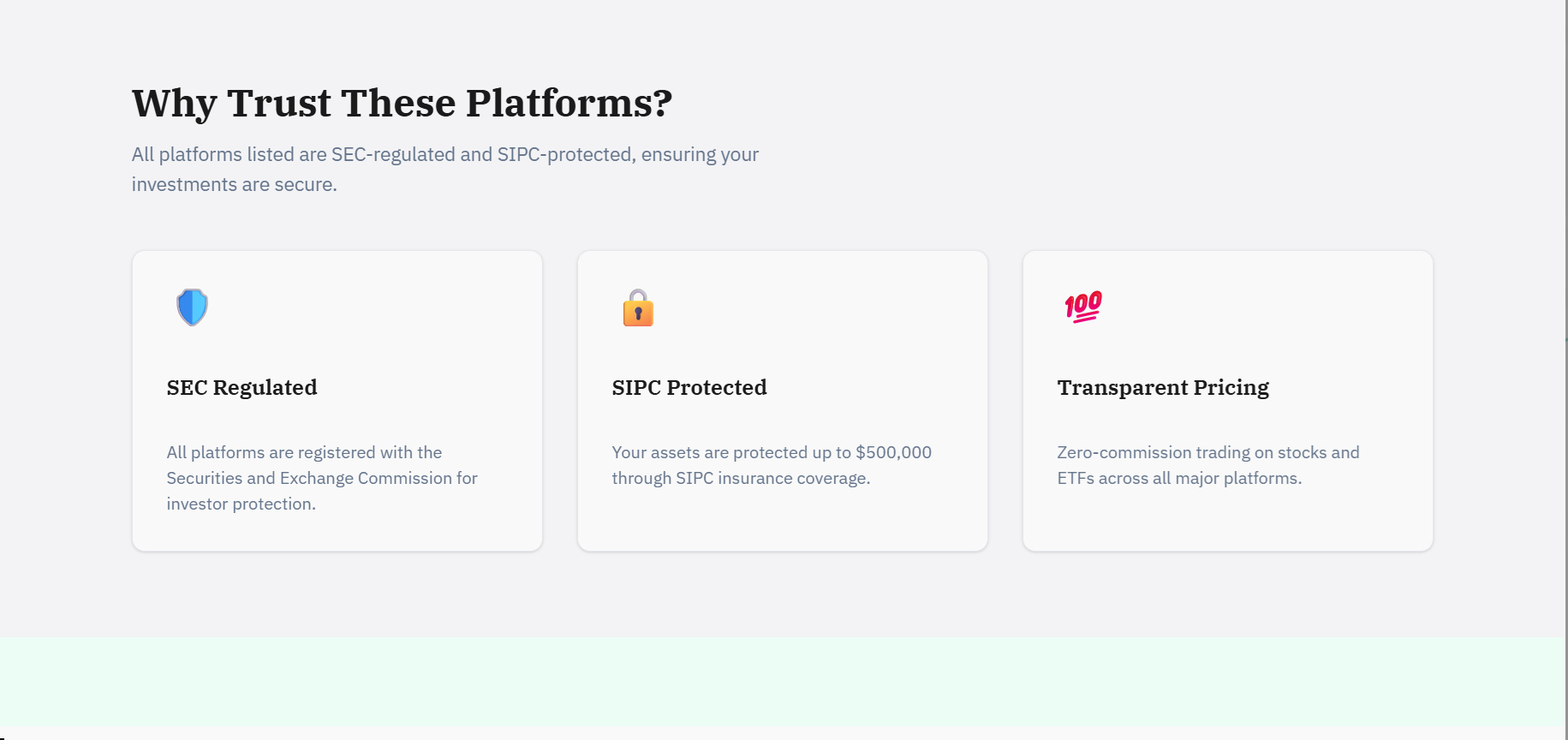Click the 'Why Trust These Platforms?' heading

tap(402, 103)
